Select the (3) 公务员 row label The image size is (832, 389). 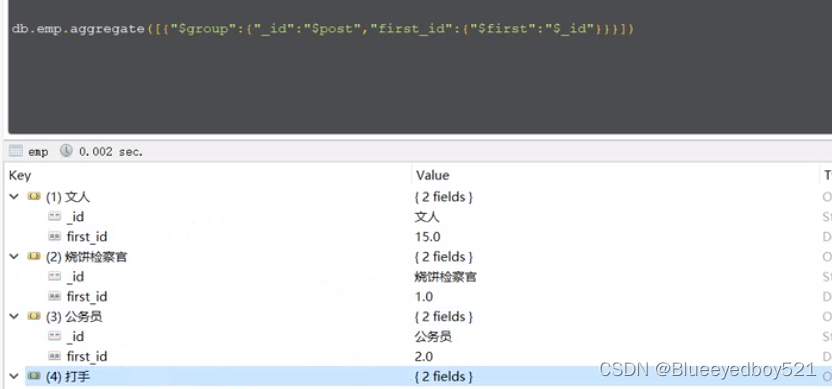point(74,317)
